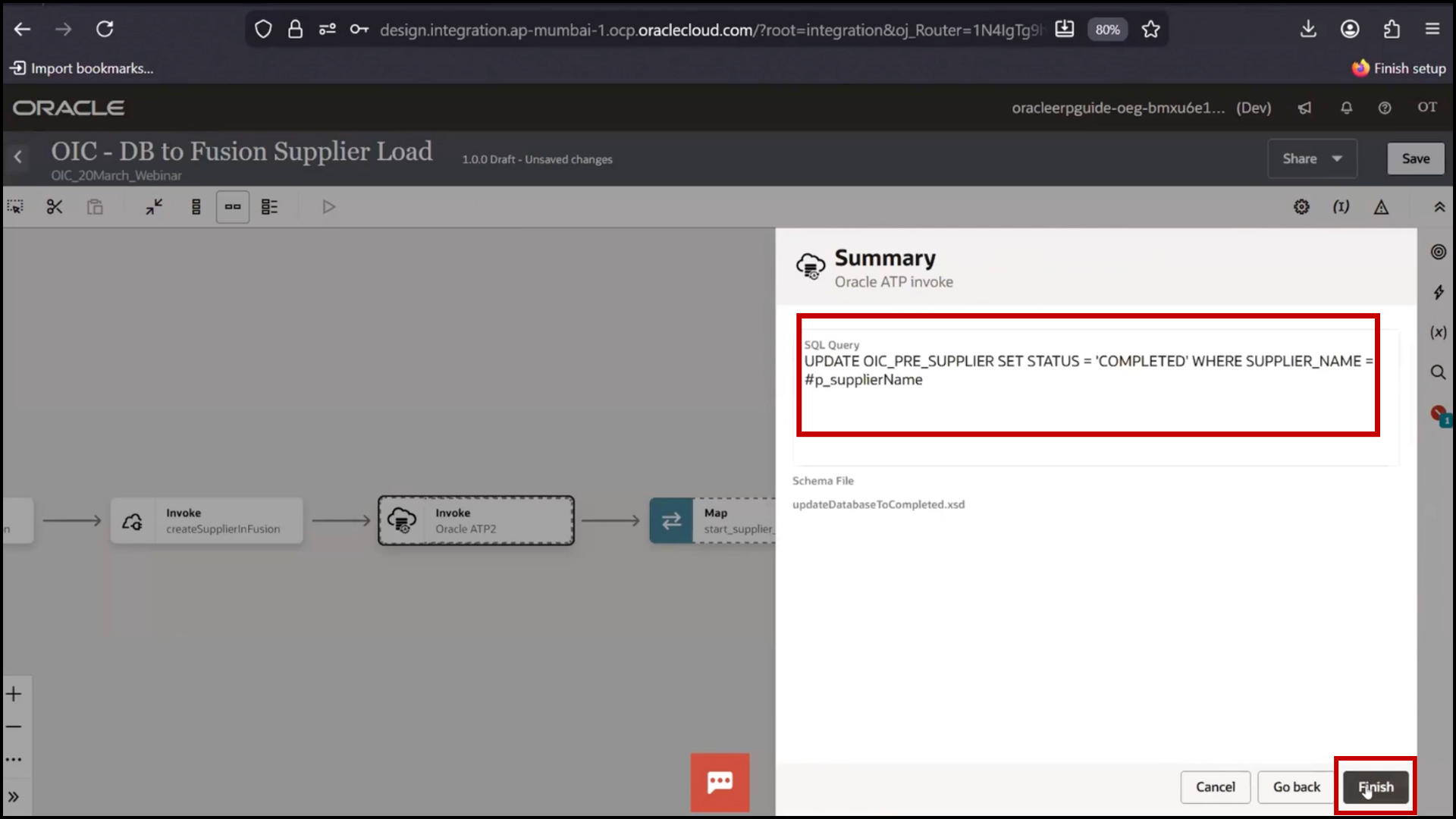Open the (x) actions icon in side rail
Screen dimensions: 1456x819
point(1439,332)
